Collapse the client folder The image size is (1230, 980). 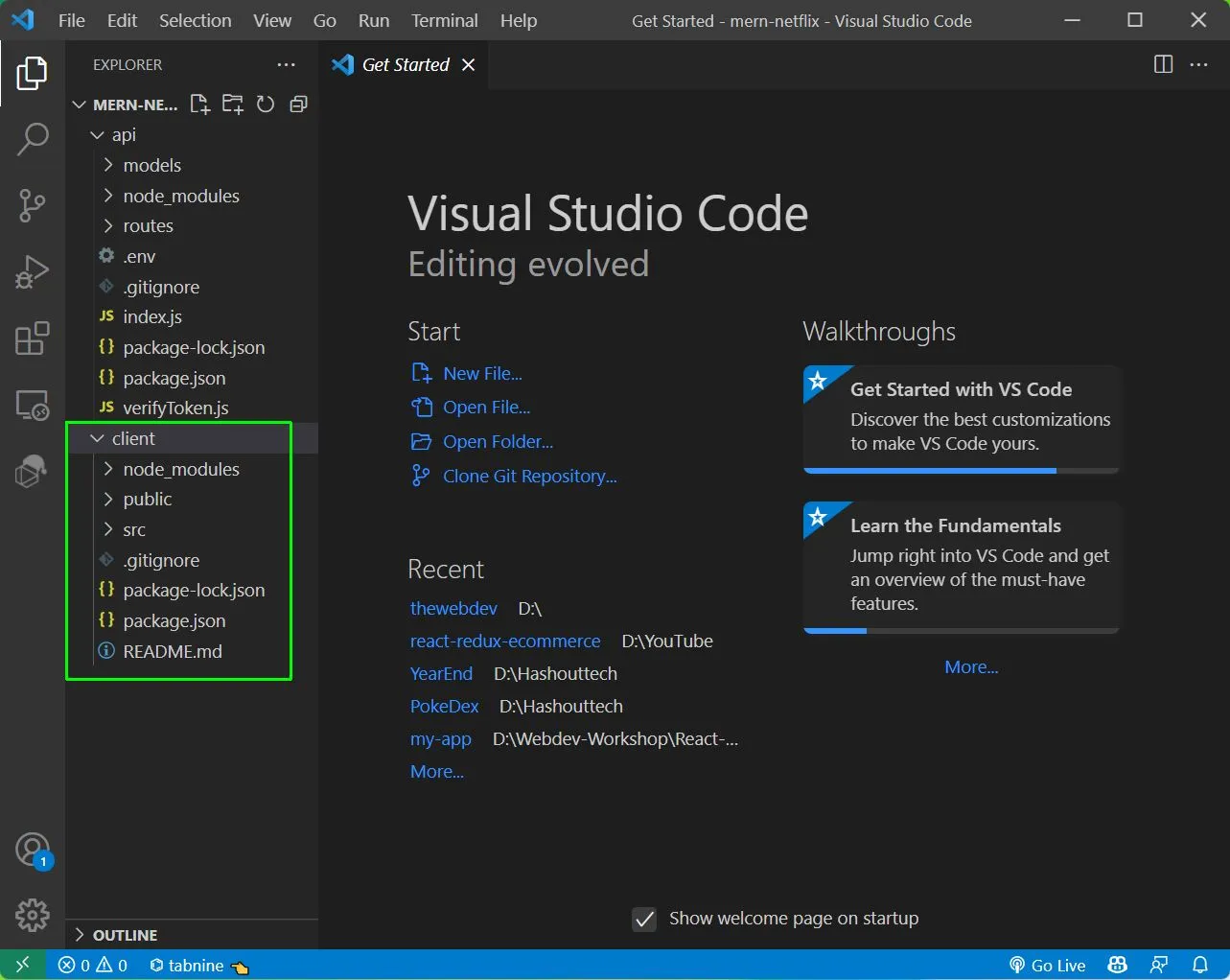(192, 438)
